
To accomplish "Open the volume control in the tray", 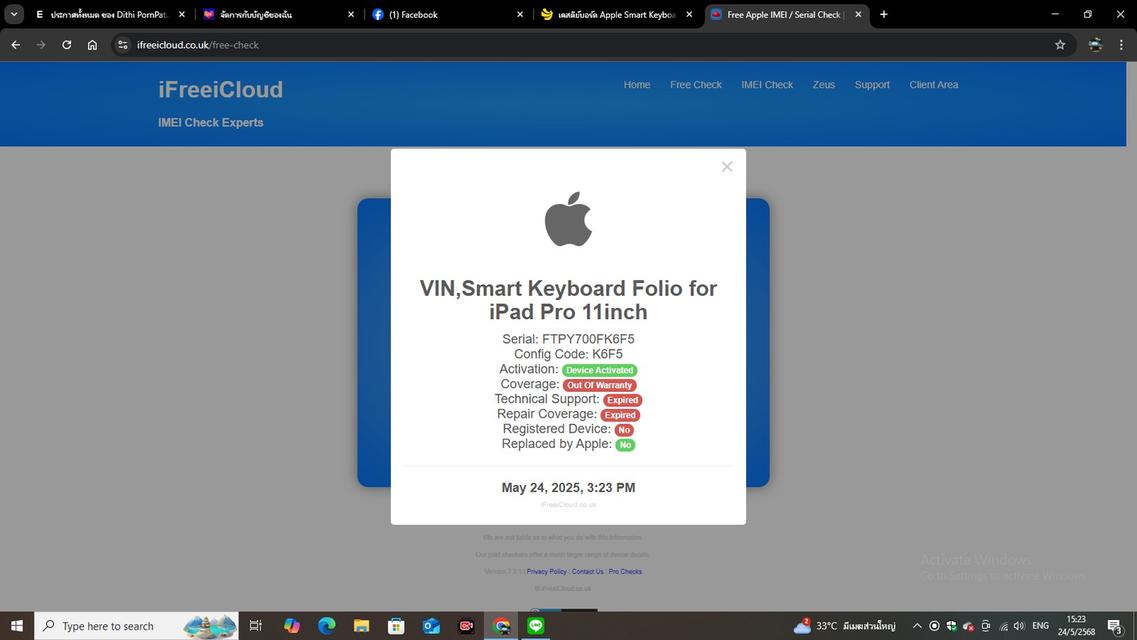I will click(x=1020, y=626).
